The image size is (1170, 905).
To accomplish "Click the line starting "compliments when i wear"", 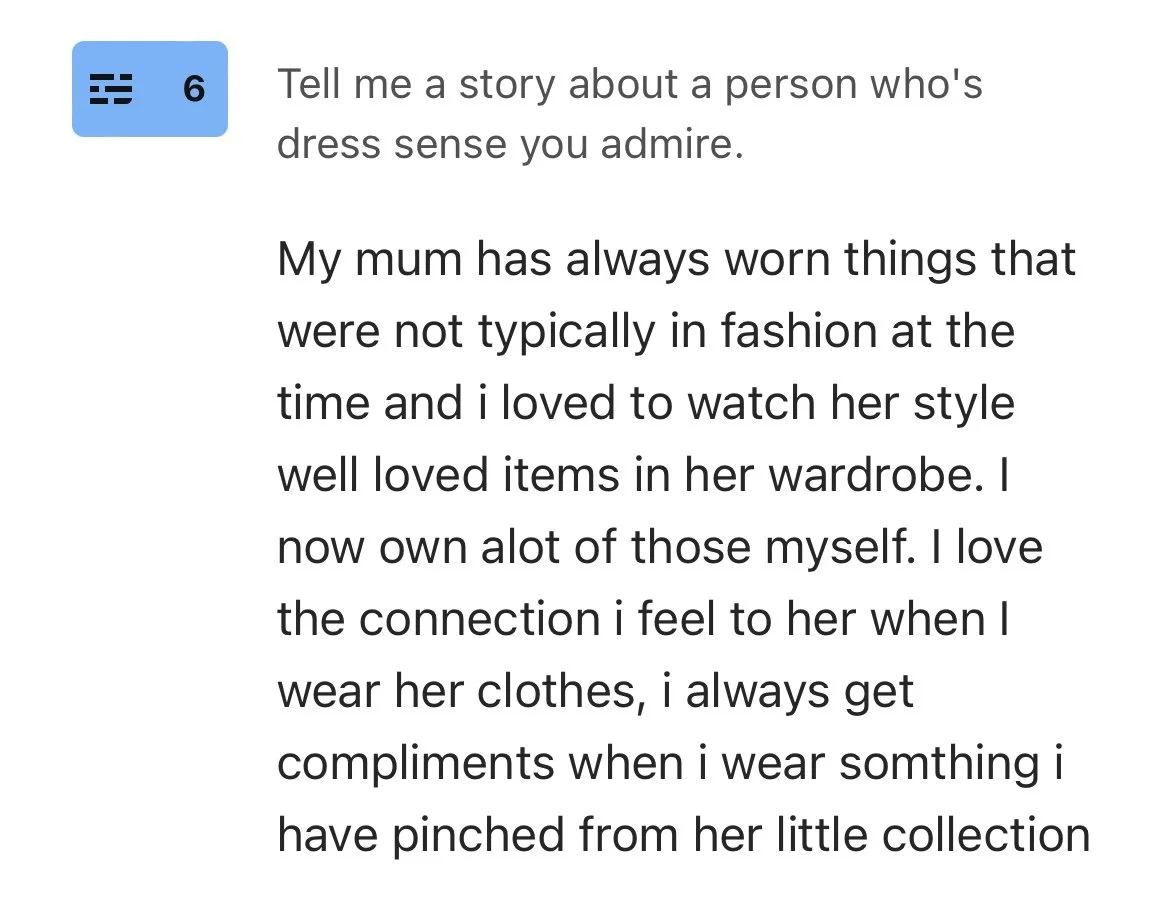I will pos(669,763).
